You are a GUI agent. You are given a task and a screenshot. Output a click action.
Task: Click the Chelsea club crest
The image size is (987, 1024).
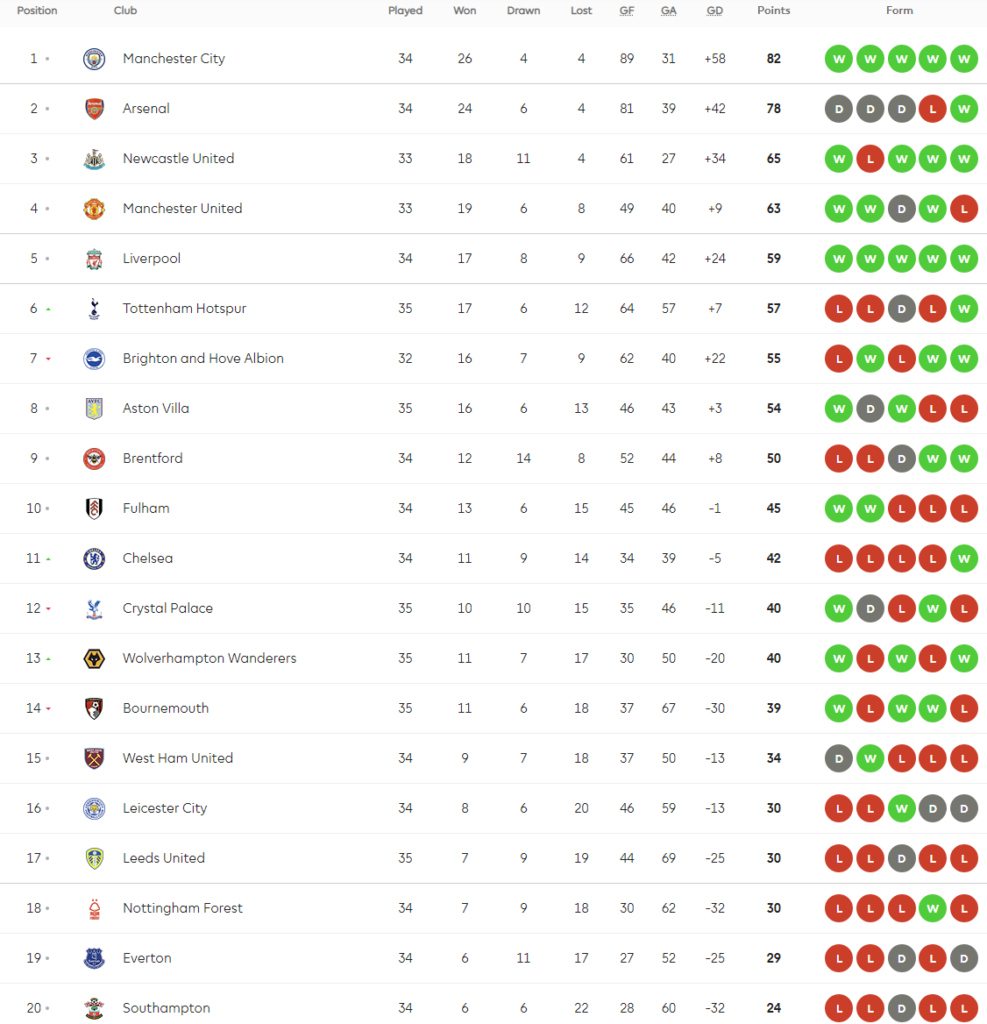[x=94, y=558]
